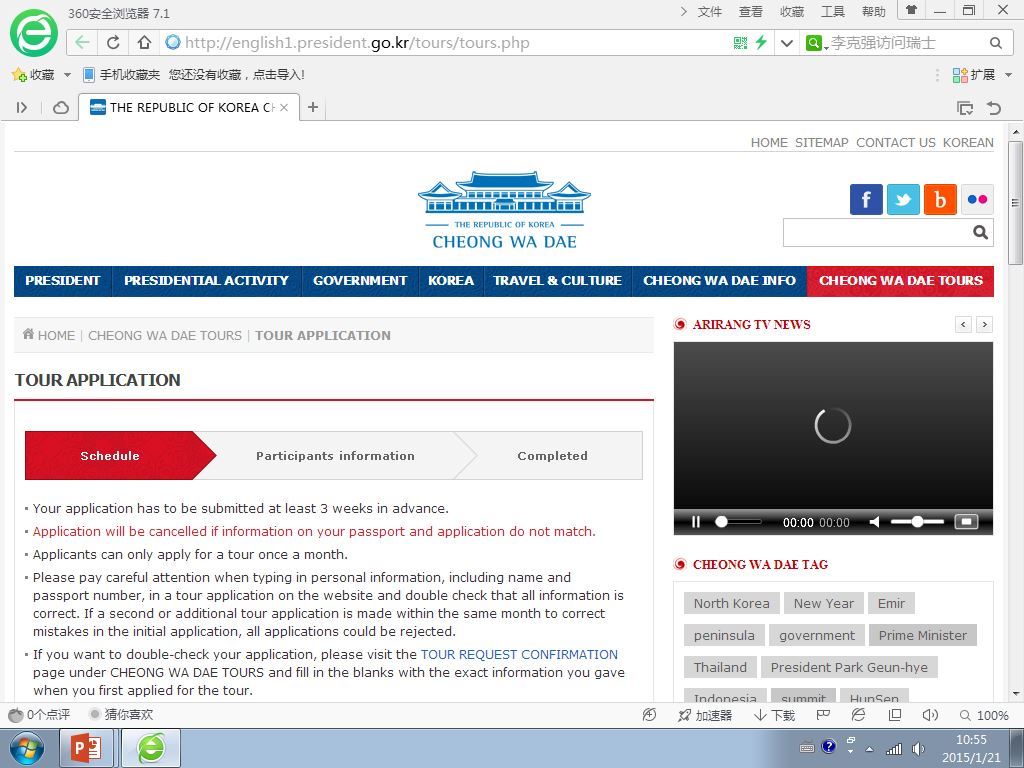Open the Facebook social icon
The image size is (1024, 768).
point(866,199)
